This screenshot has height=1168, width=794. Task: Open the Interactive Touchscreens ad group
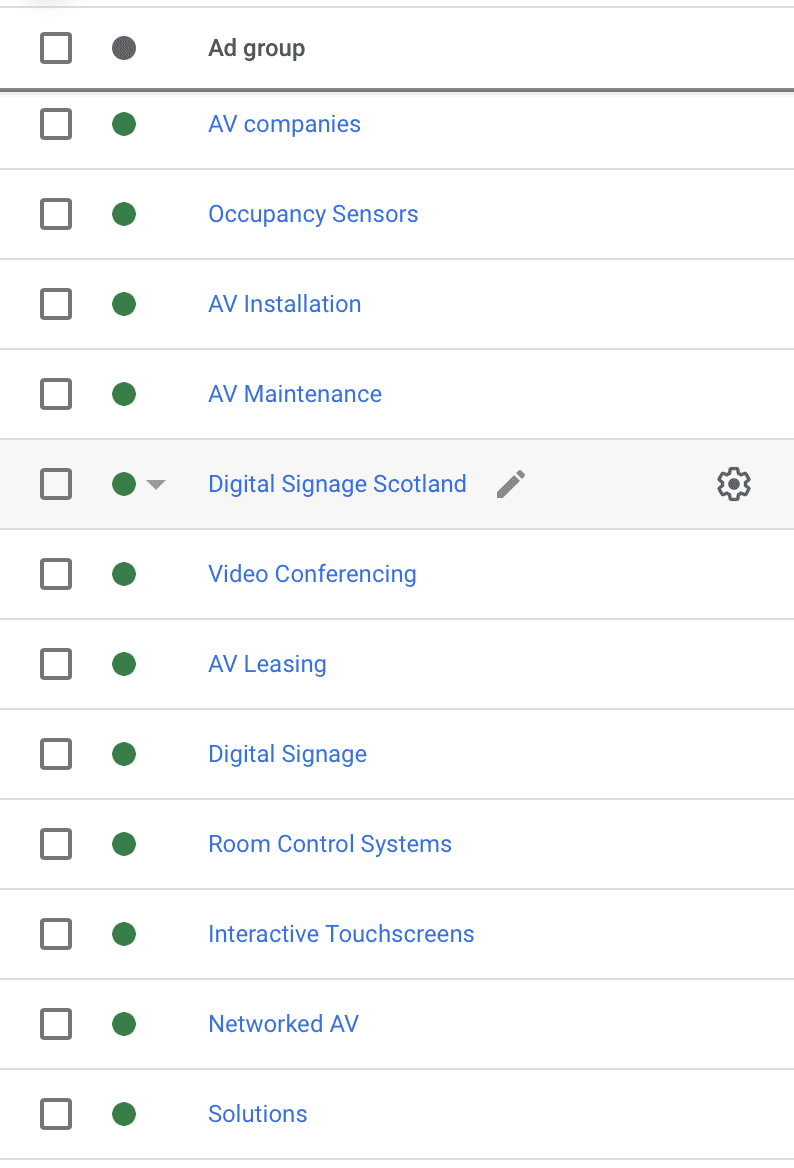click(x=341, y=934)
